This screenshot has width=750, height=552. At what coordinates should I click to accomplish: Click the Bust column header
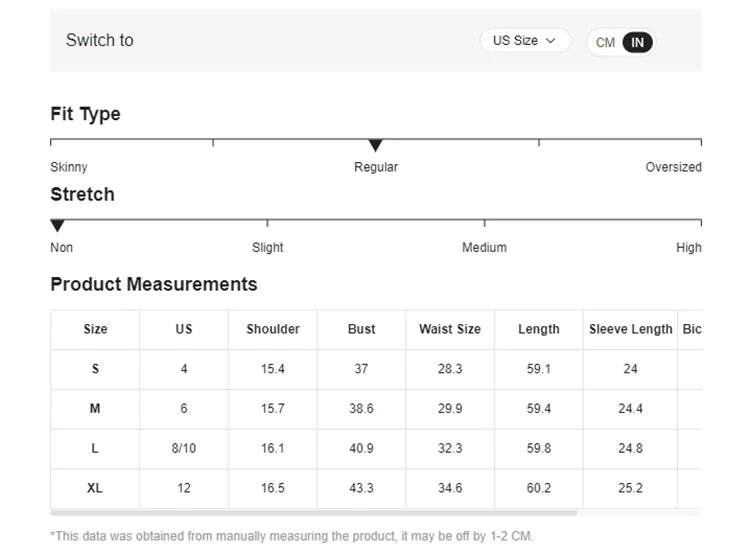tap(362, 329)
